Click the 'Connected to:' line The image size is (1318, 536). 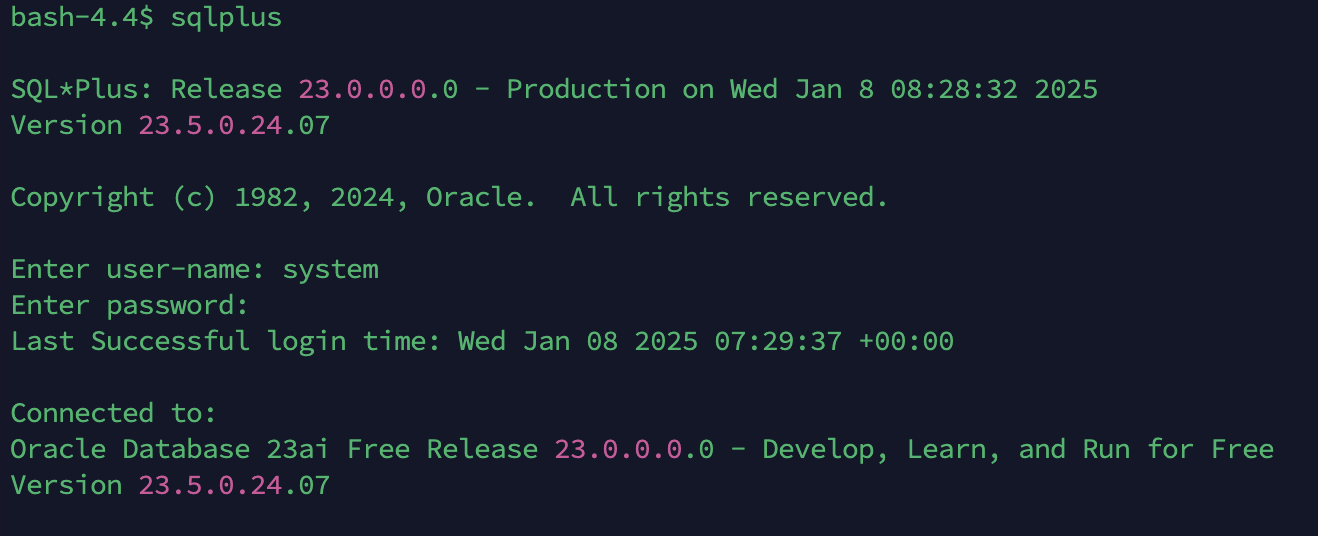114,414
